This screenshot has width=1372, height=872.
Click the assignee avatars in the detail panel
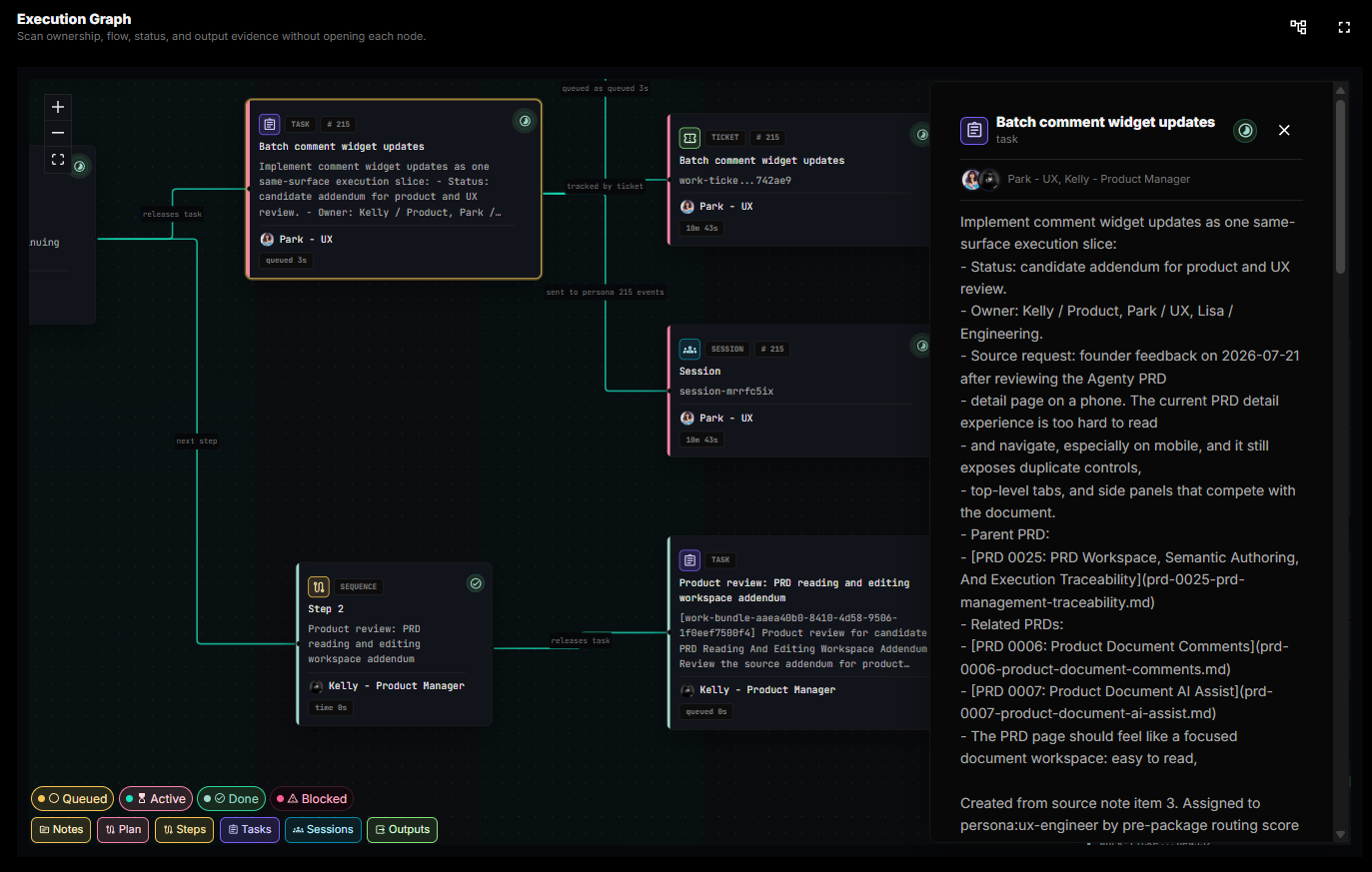point(980,180)
